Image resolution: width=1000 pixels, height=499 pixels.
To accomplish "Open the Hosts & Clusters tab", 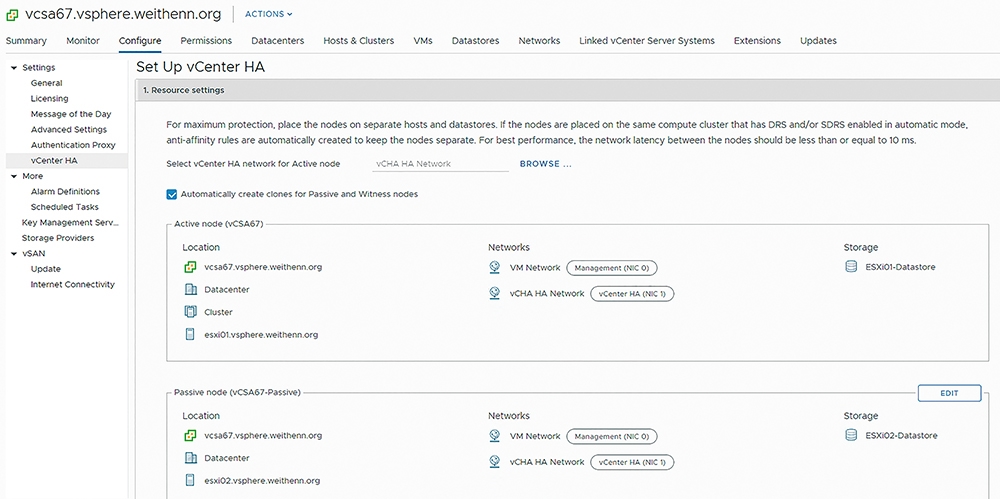I will click(358, 41).
